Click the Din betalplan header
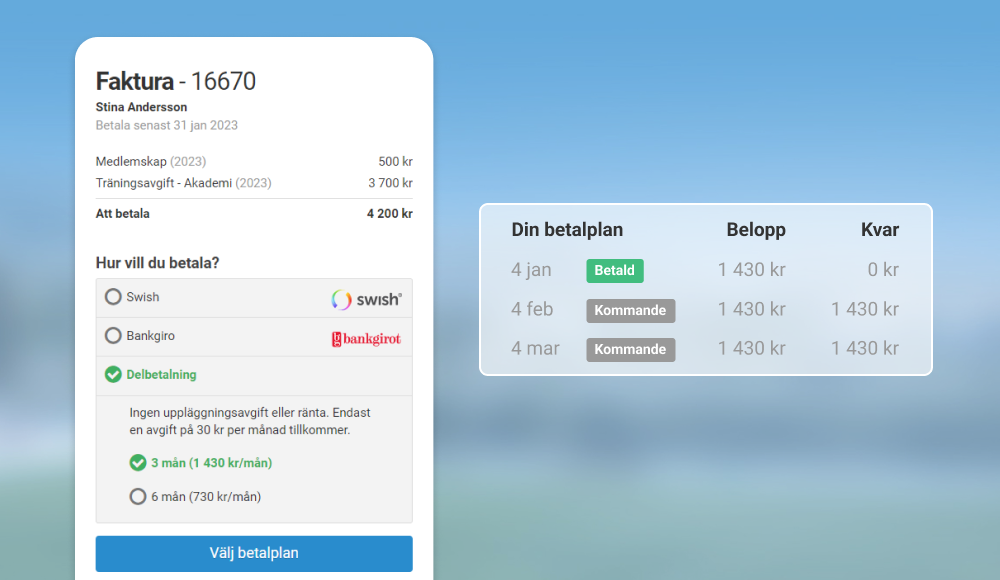The width and height of the screenshot is (1000, 580). pos(567,230)
